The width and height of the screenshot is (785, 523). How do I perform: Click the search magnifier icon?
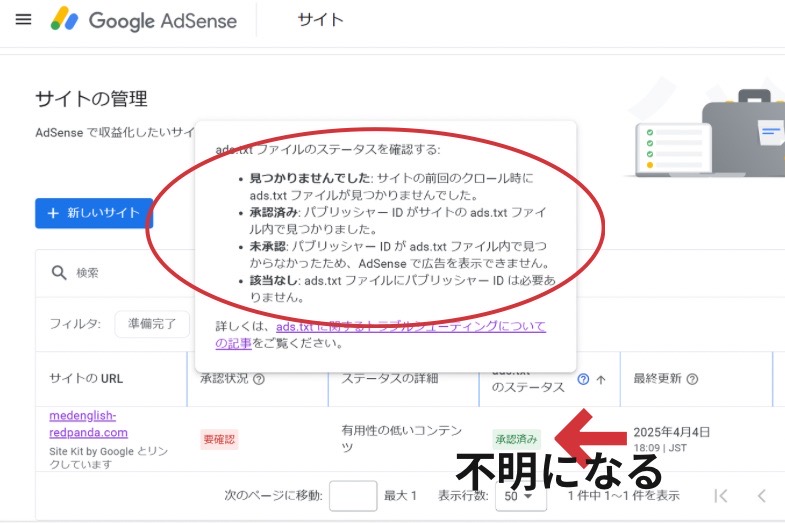[59, 273]
